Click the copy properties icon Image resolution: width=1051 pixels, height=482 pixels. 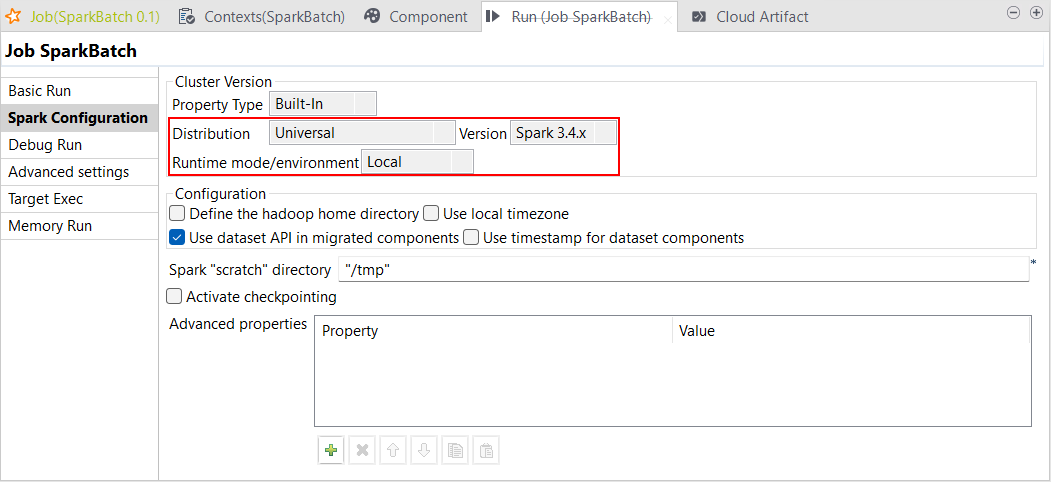[455, 451]
